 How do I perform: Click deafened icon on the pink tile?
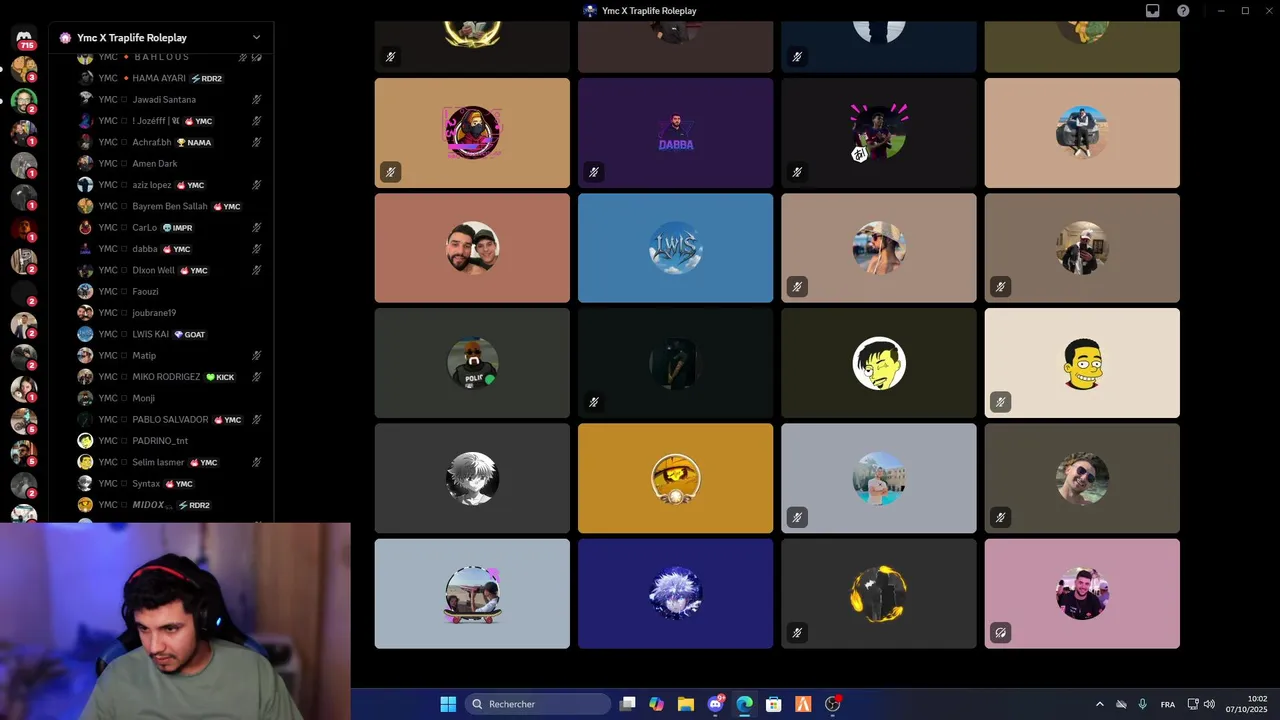(x=1000, y=633)
